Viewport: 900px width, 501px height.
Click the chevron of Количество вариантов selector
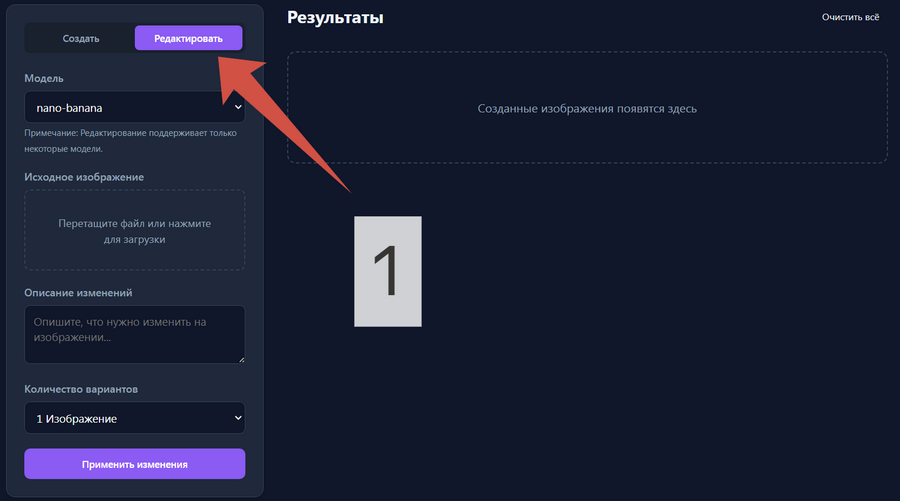(237, 418)
